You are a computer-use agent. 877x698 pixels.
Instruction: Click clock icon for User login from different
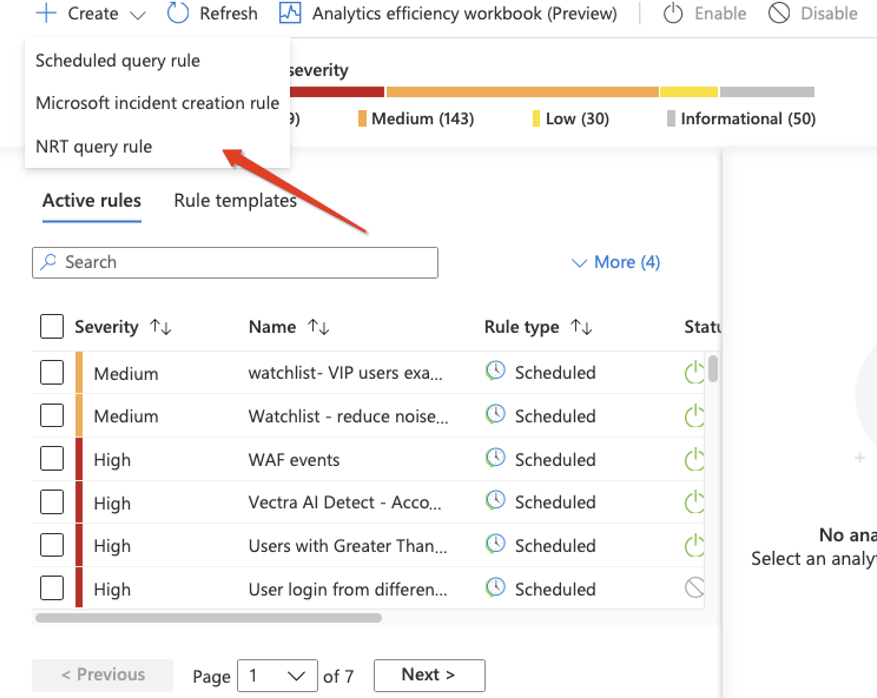click(495, 588)
